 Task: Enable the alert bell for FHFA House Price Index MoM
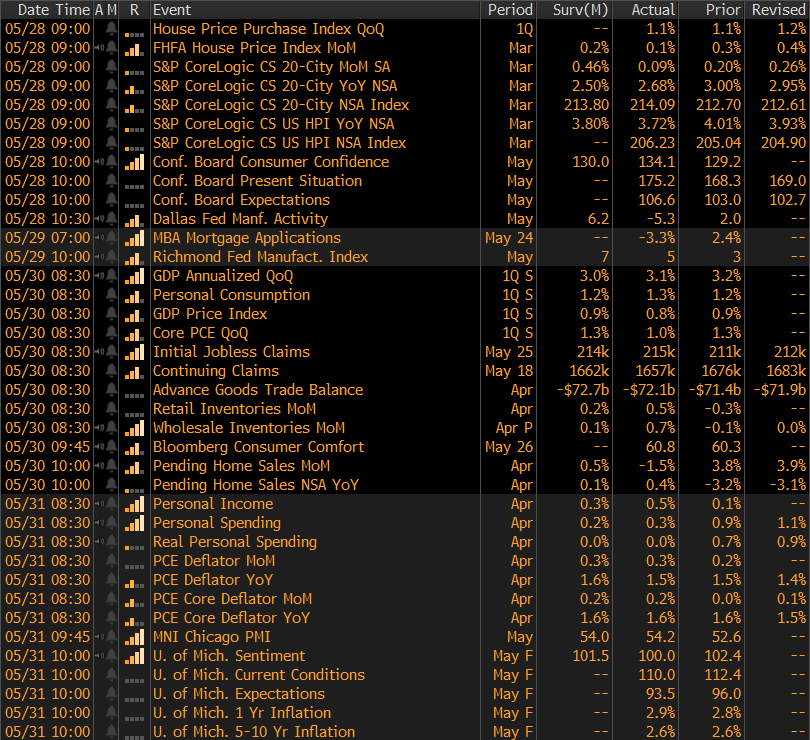[x=111, y=48]
